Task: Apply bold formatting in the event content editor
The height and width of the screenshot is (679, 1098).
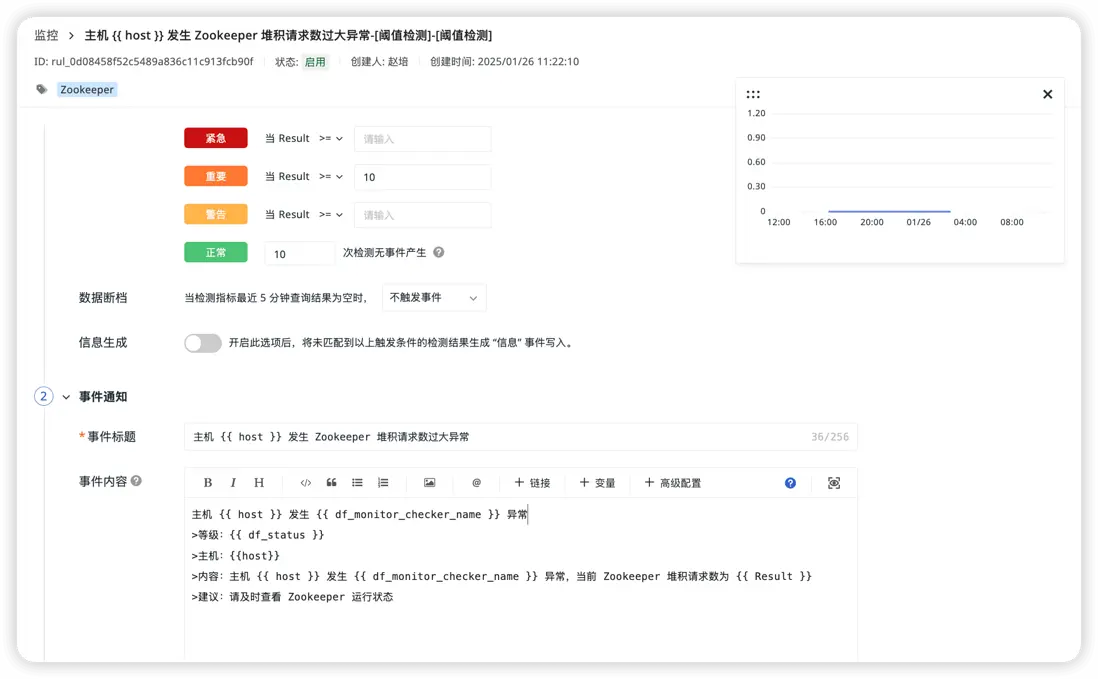Action: point(207,482)
